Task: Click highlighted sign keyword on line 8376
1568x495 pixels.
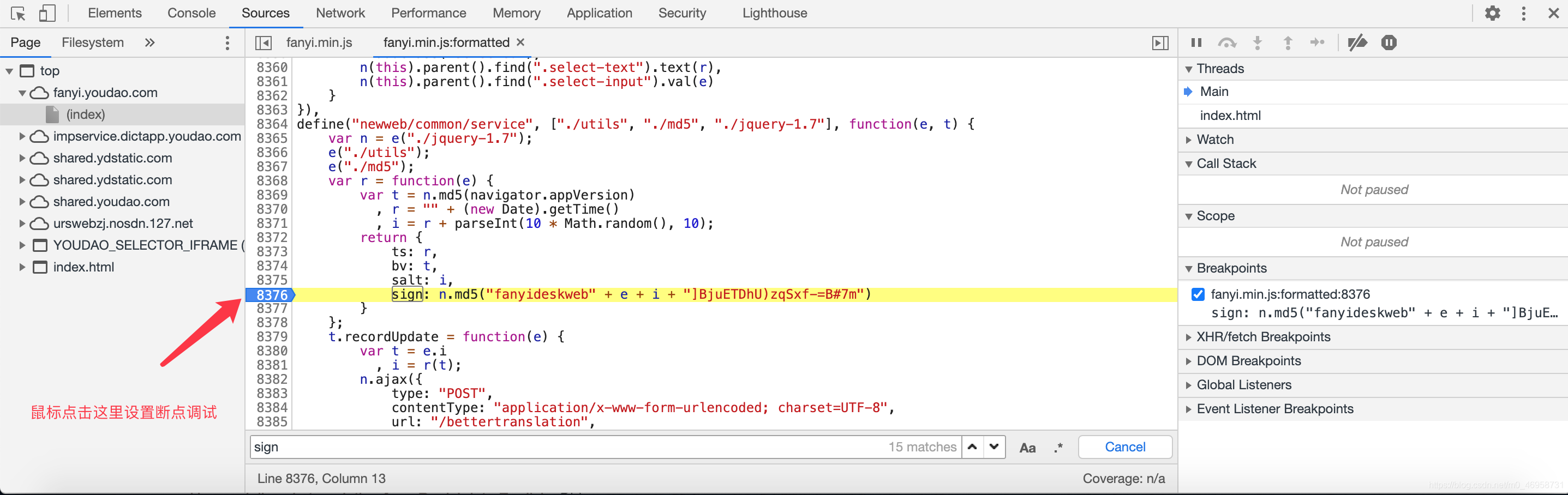Action: pos(407,294)
